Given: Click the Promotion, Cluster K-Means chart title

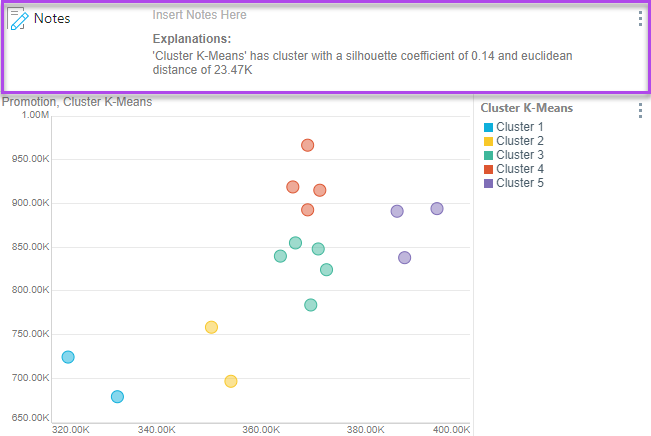Looking at the screenshot, I should coord(76,101).
